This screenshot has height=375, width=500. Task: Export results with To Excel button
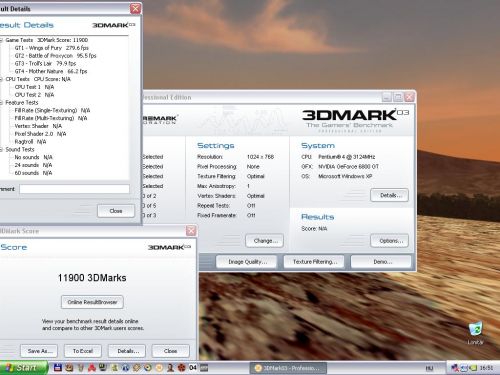pyautogui.click(x=83, y=351)
